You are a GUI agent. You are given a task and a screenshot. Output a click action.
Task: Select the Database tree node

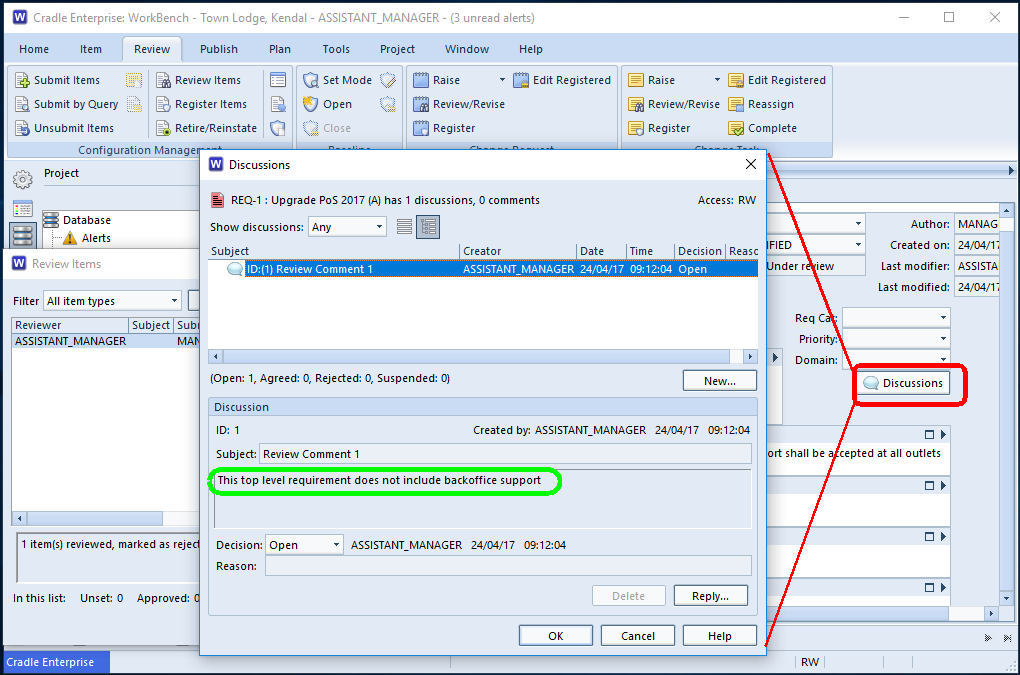(87, 220)
